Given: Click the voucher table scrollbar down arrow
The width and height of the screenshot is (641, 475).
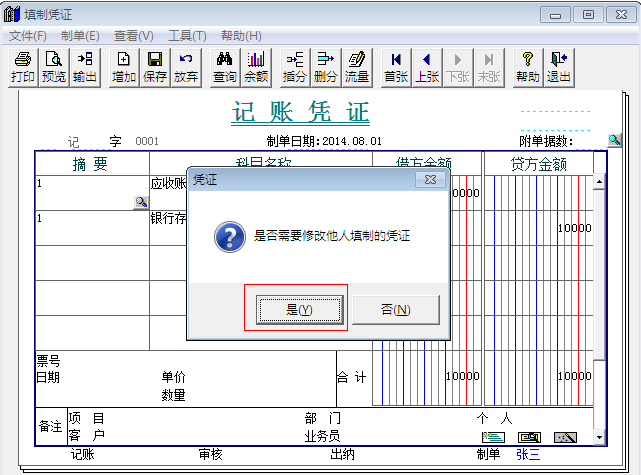Looking at the screenshot, I should [599, 437].
